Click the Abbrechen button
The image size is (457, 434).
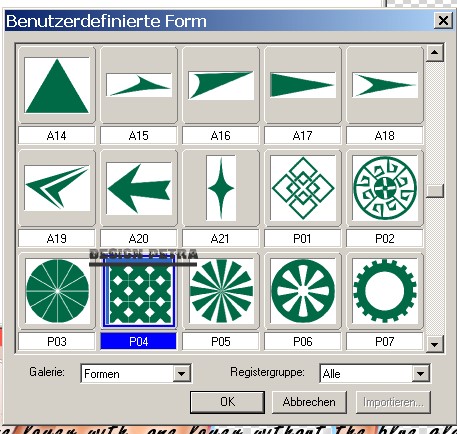click(309, 402)
